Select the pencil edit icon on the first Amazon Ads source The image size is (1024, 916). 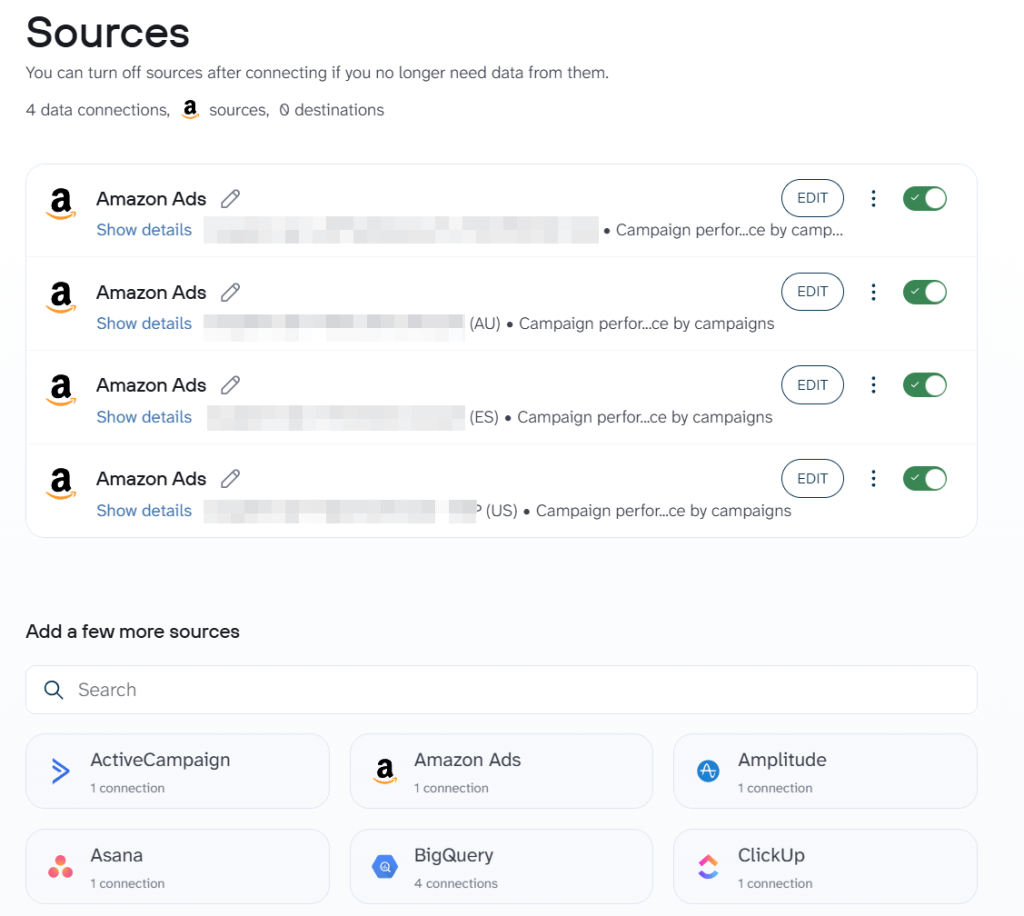[x=230, y=198]
